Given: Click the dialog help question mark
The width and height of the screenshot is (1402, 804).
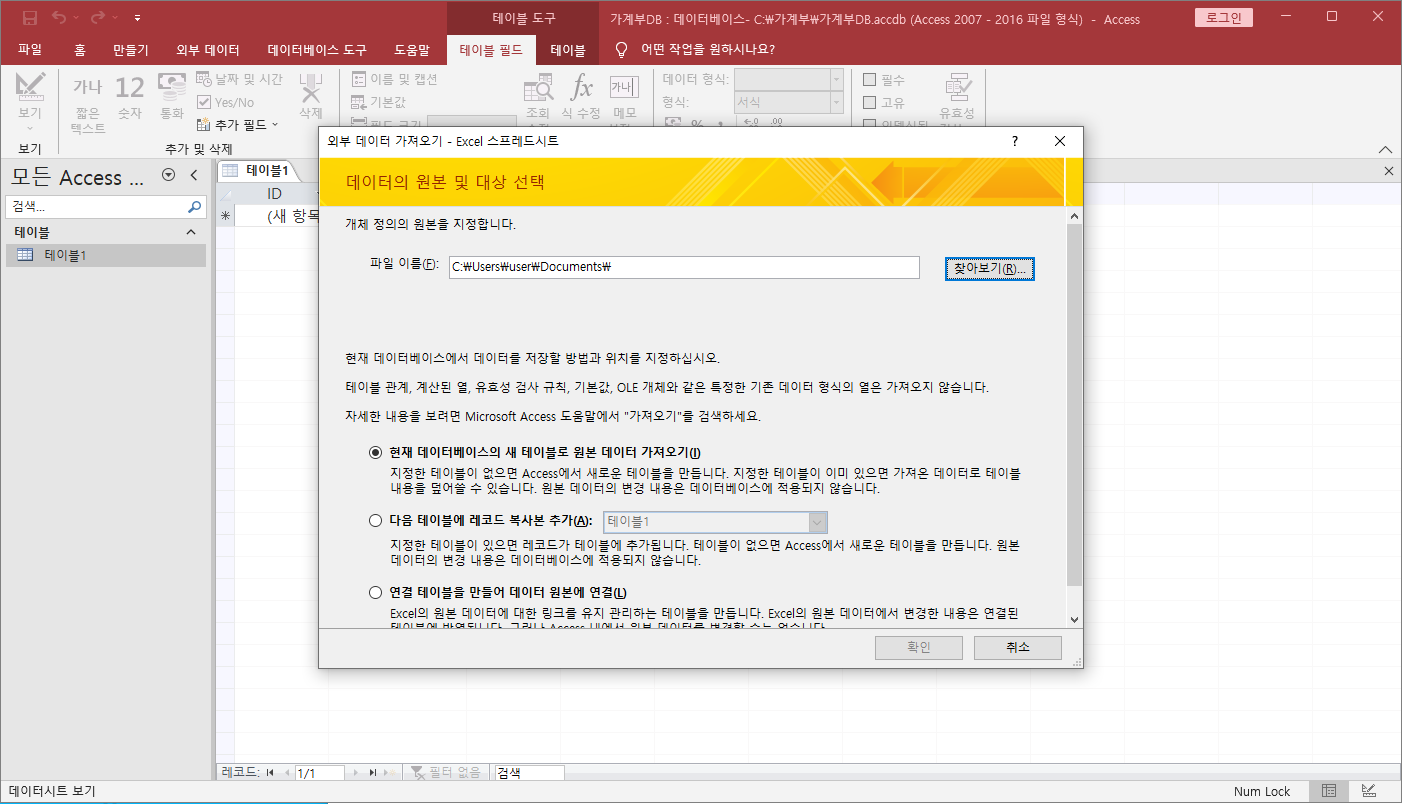Looking at the screenshot, I should coord(1015,141).
